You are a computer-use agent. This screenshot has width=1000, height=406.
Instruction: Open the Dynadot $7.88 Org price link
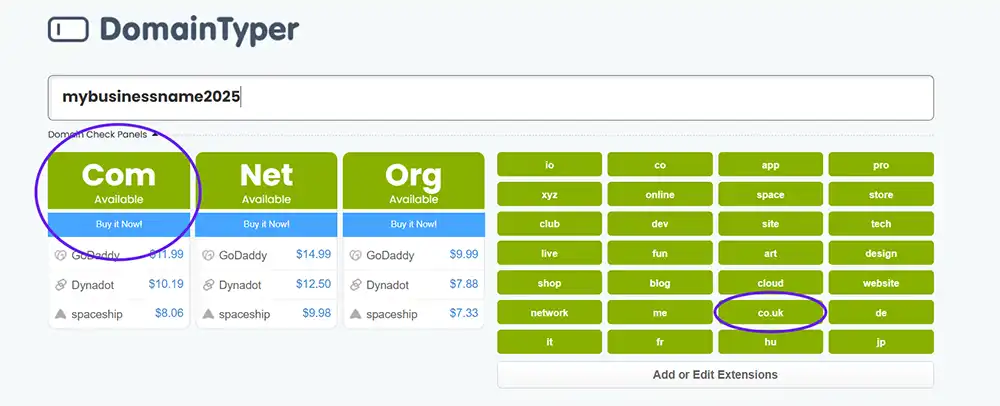[463, 285]
